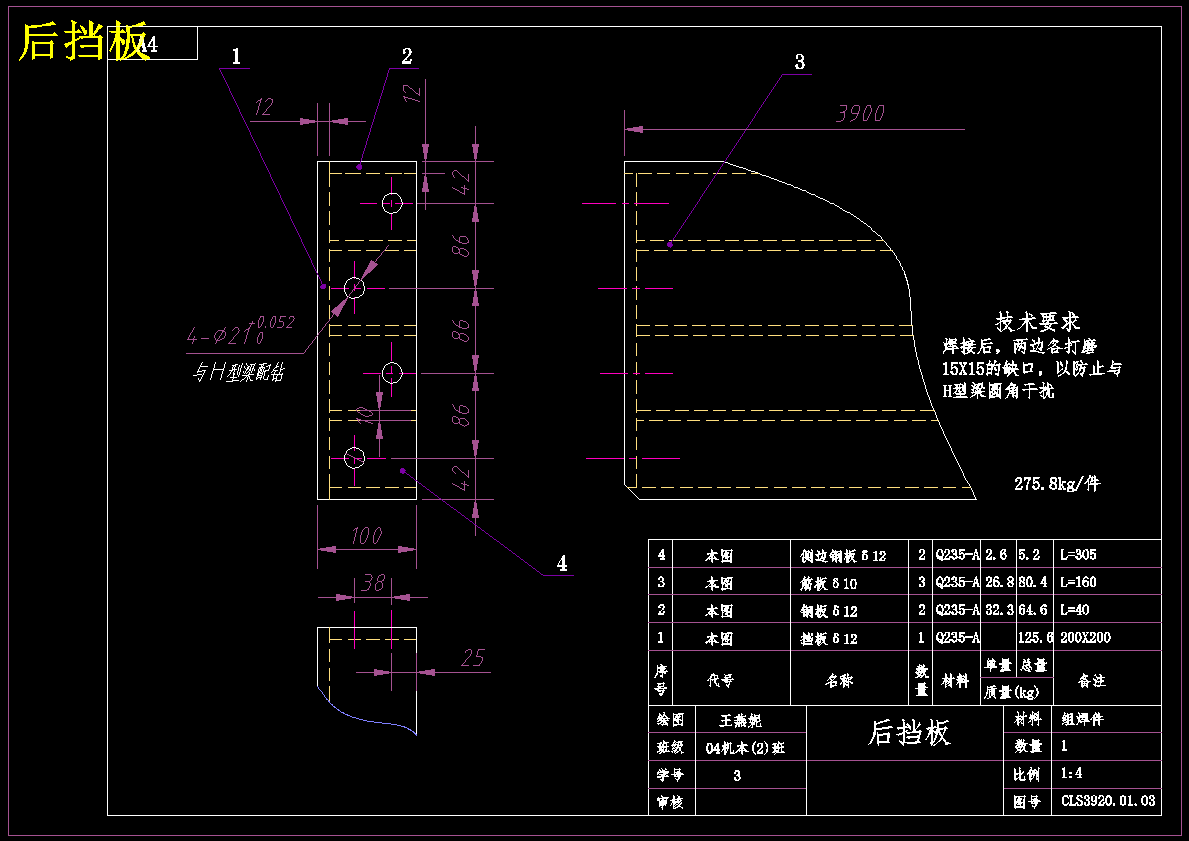Click the 学号 label
The height and width of the screenshot is (841, 1189).
[670, 775]
